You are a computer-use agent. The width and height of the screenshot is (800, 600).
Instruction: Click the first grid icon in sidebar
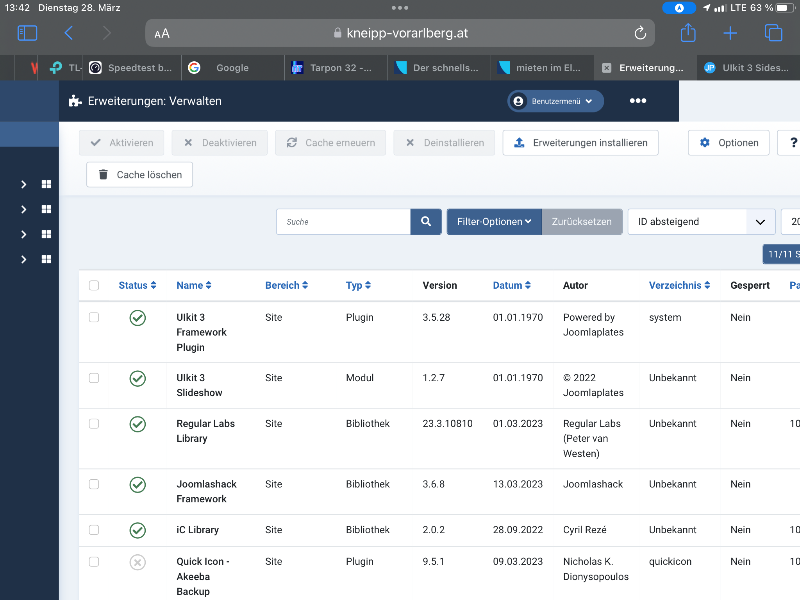coord(46,184)
